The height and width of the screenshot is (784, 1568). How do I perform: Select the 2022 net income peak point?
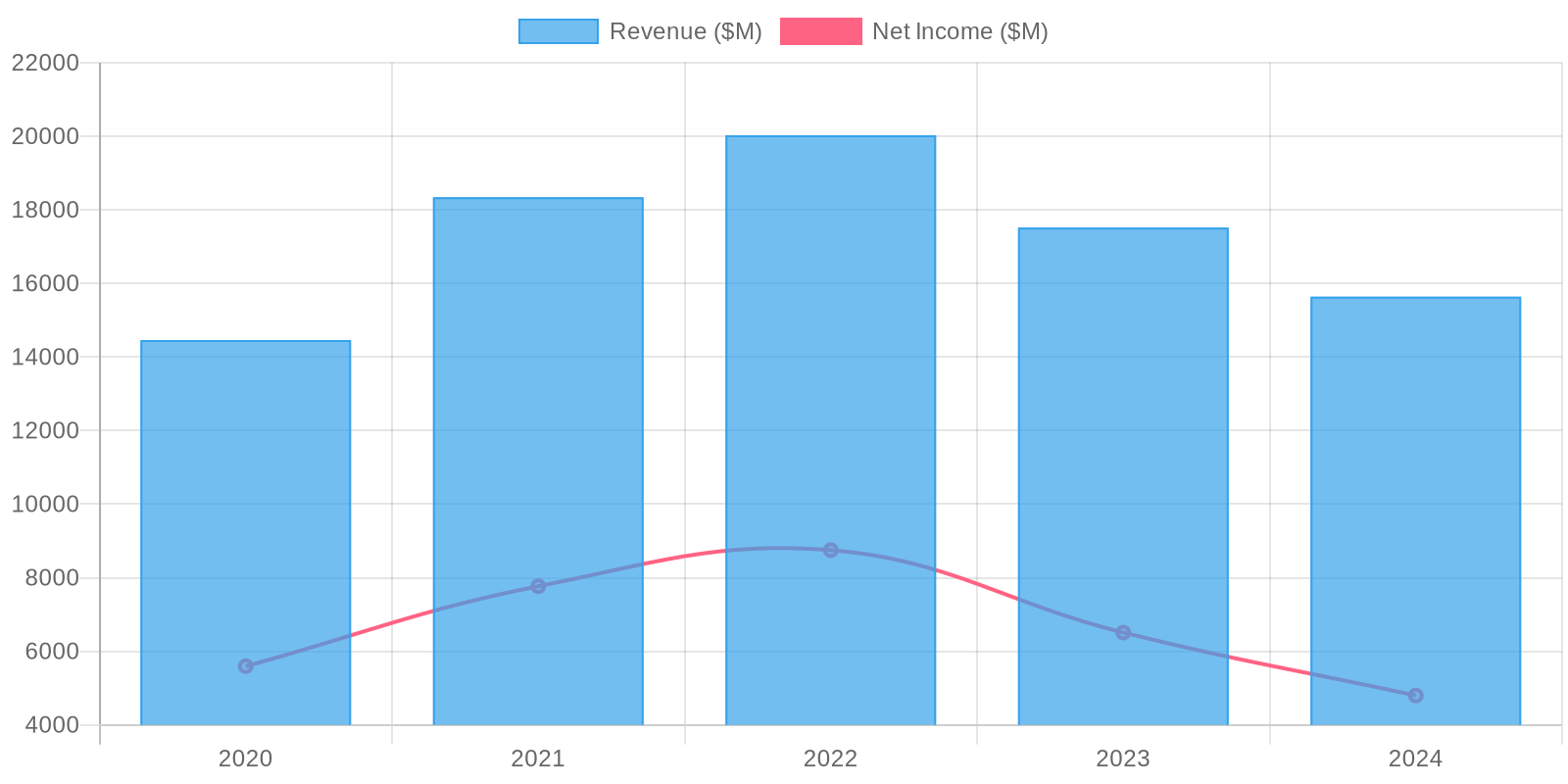[x=830, y=550]
